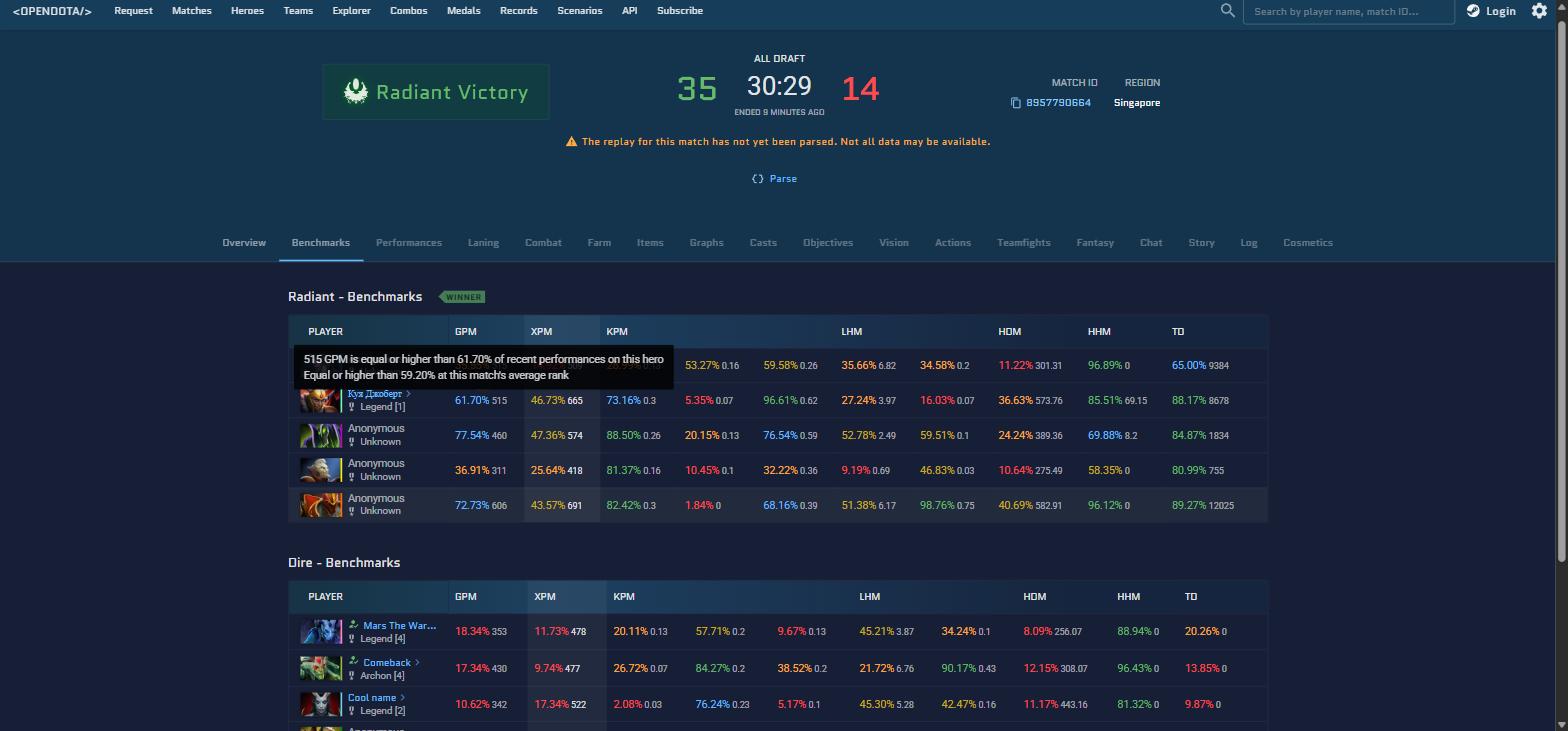Click the hero portrait next to Cool name
The image size is (1568, 731).
pyautogui.click(x=321, y=704)
